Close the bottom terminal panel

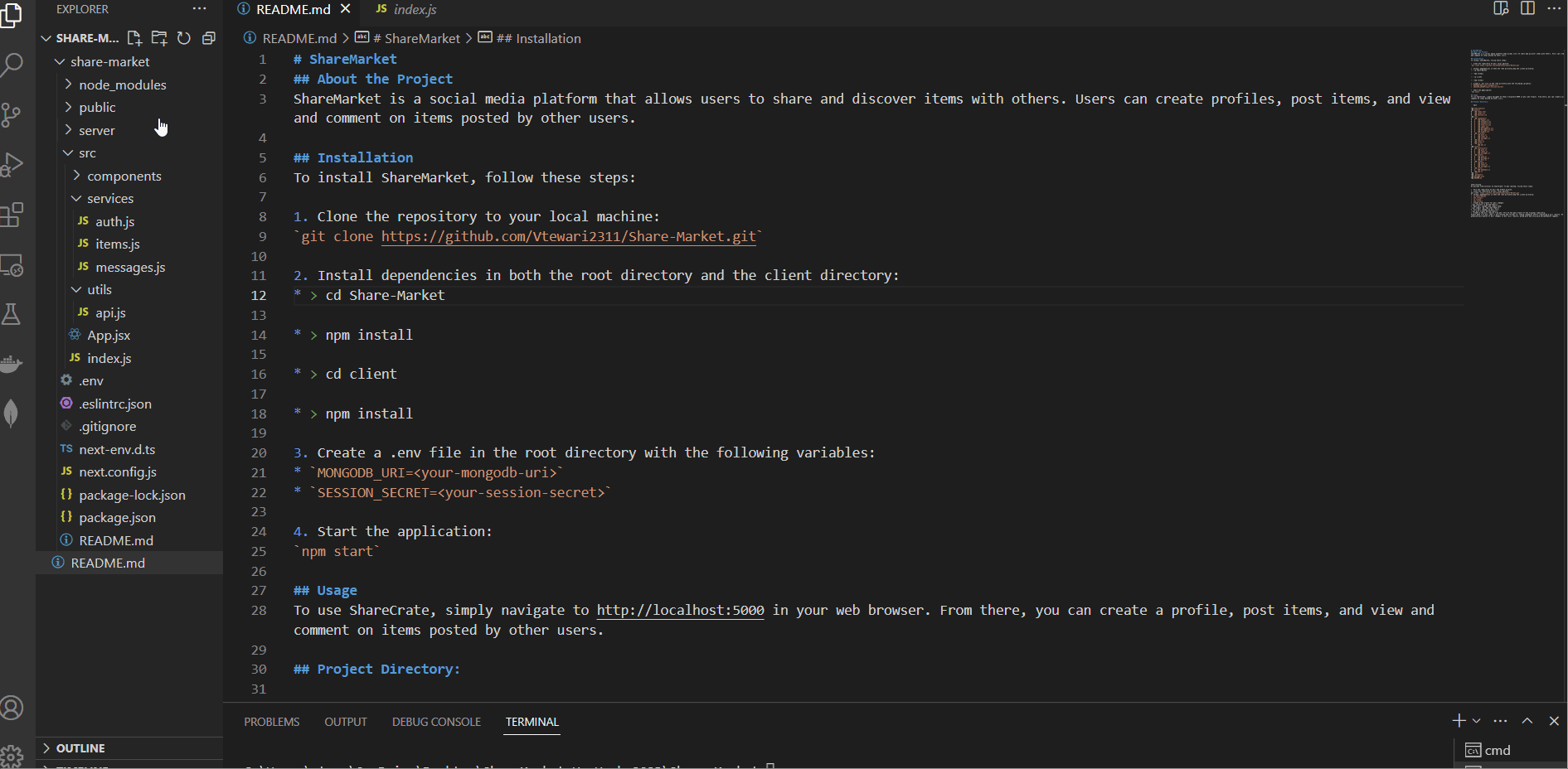point(1554,721)
